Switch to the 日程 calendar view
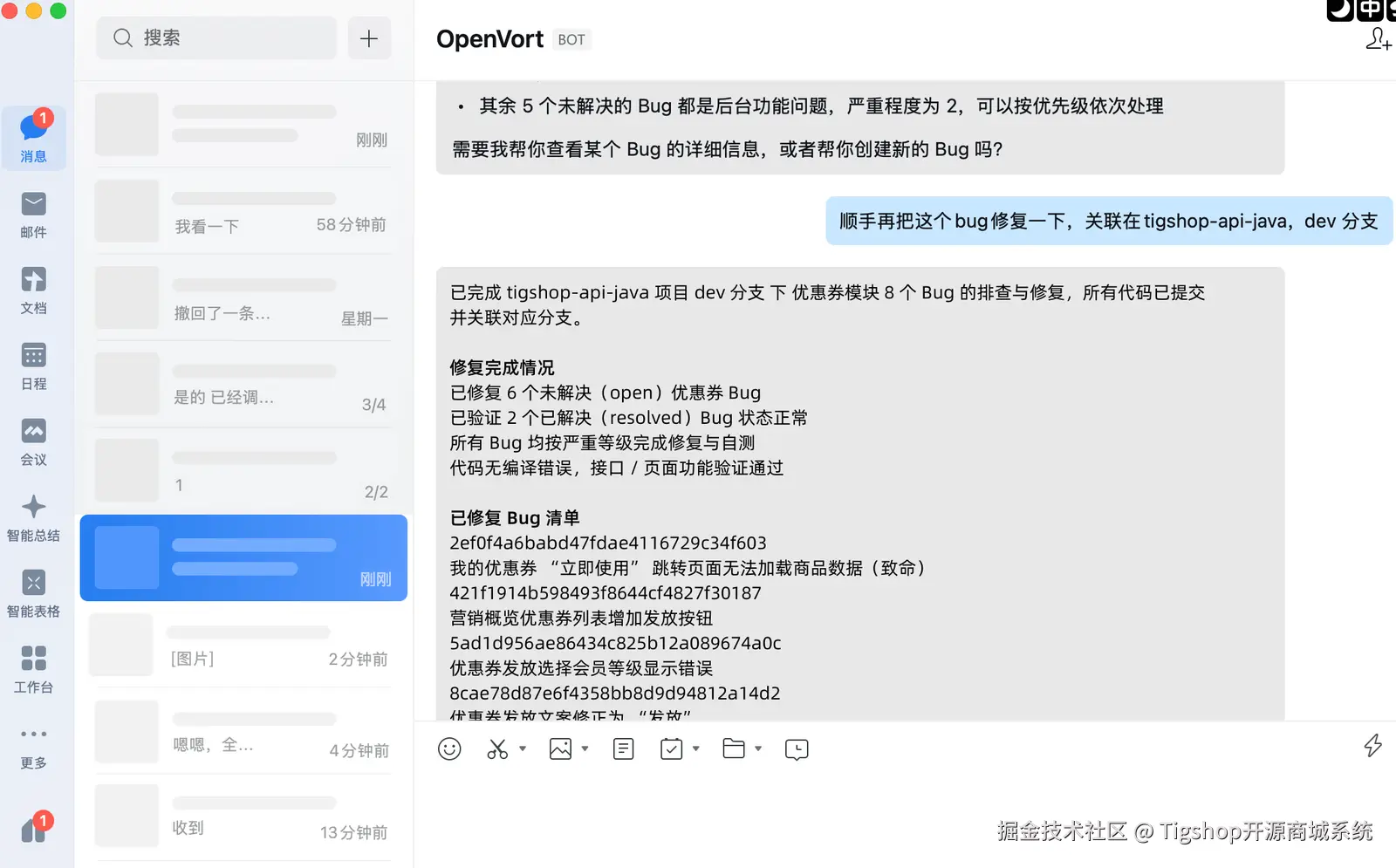This screenshot has height=868, width=1396. tap(33, 366)
